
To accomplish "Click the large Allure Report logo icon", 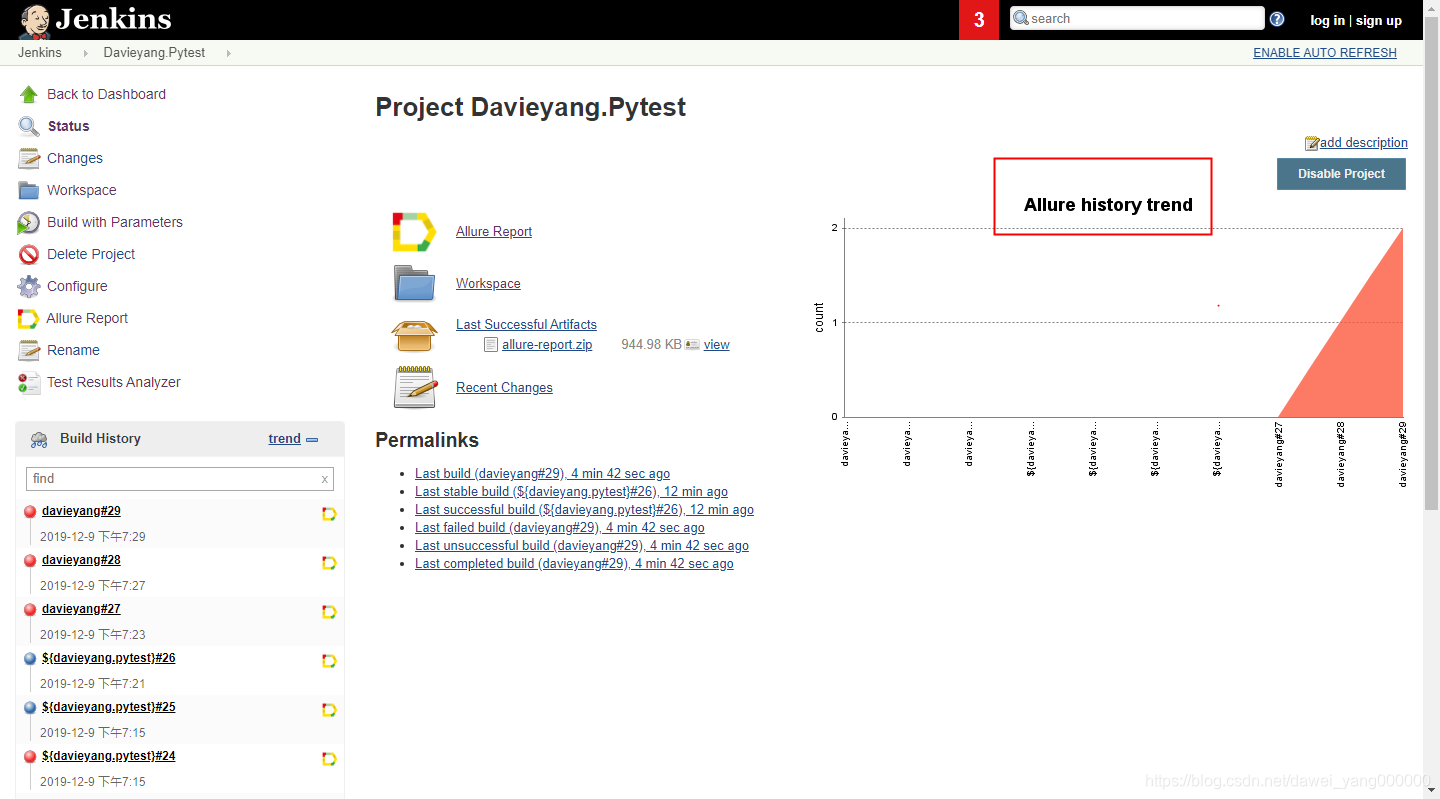I will (x=414, y=231).
